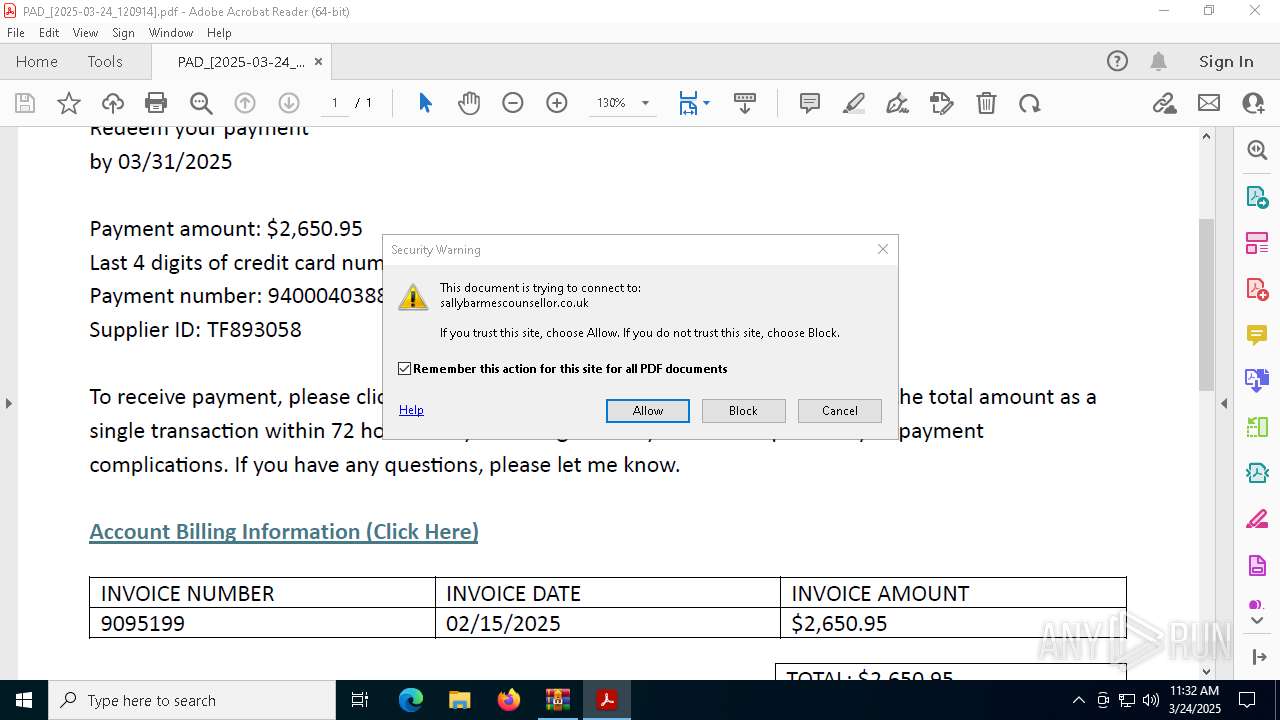Screen dimensions: 1280x720
Task: Open the Help link in dialog
Action: [x=411, y=410]
